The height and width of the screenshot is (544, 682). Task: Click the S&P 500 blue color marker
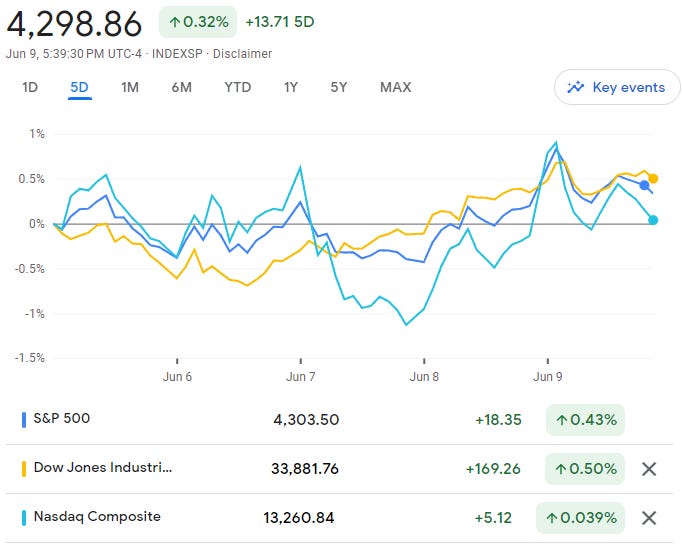pyautogui.click(x=24, y=420)
